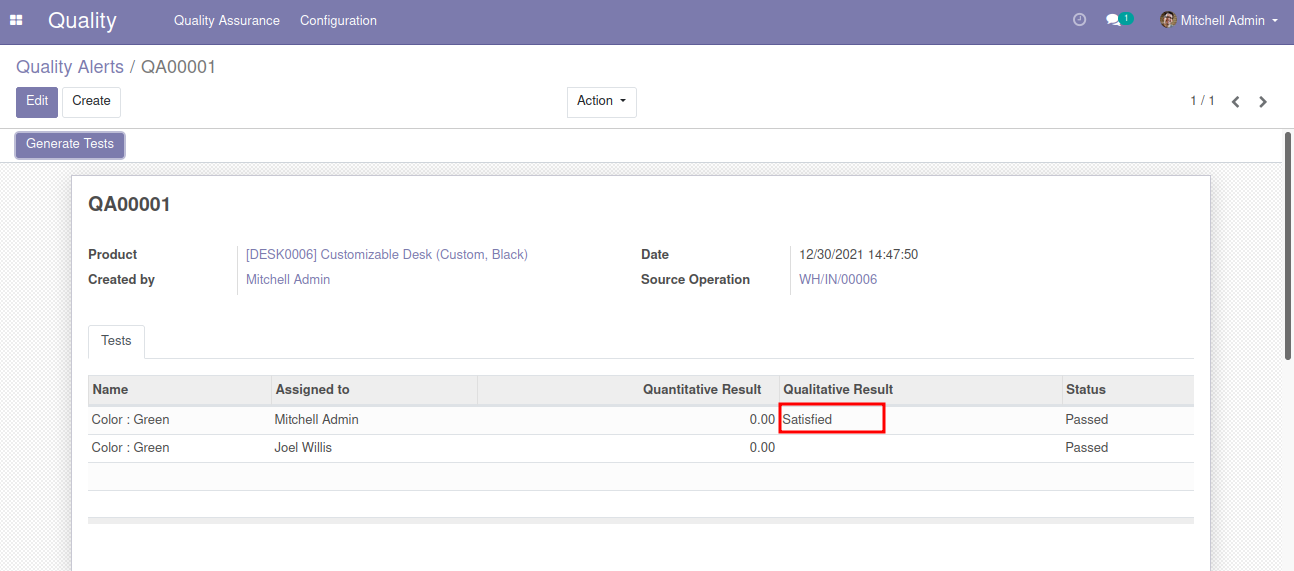Open source operation WH/IN/00006 link

837,280
